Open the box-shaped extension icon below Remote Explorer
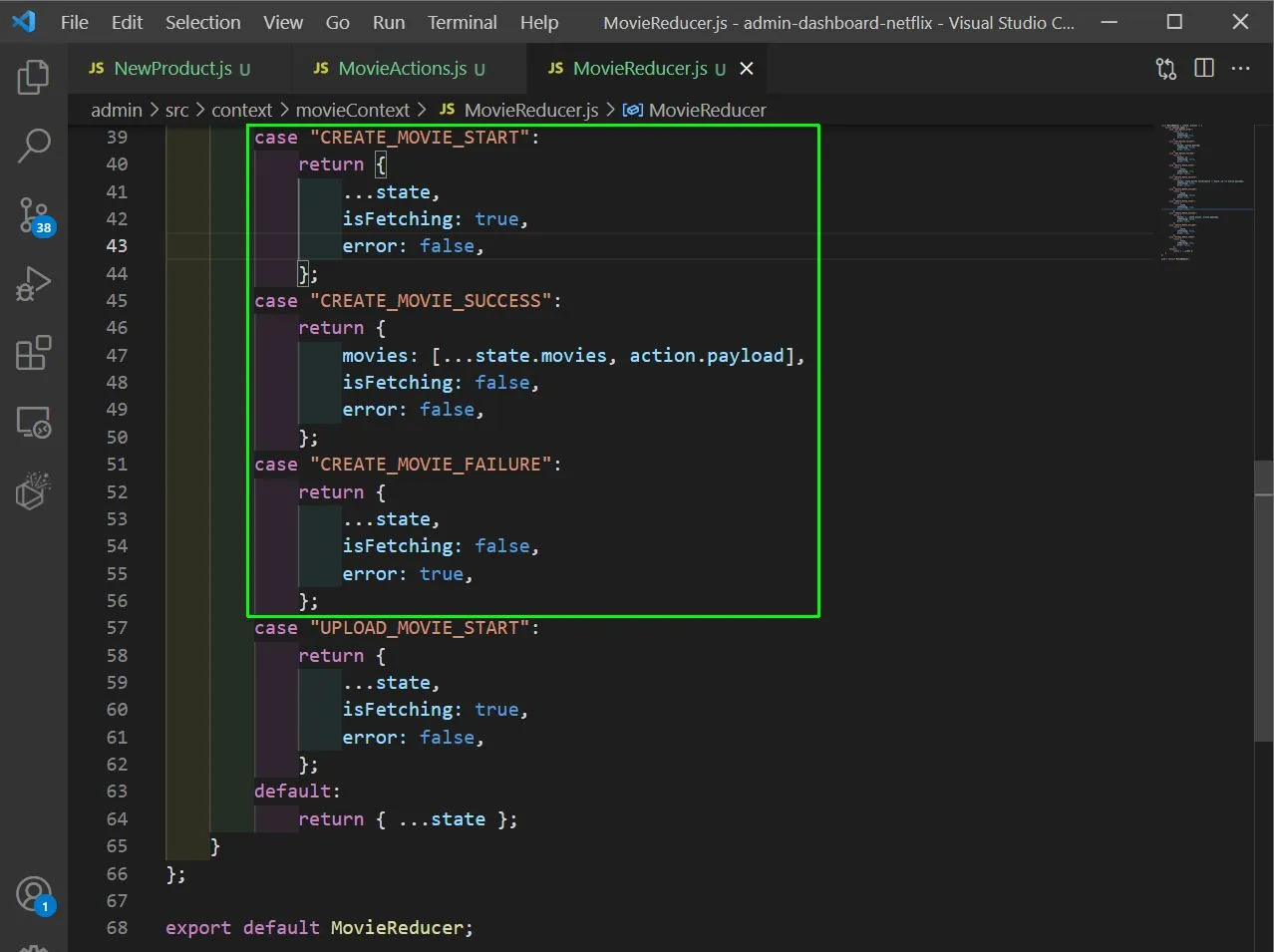This screenshot has height=952, width=1274. (x=33, y=491)
